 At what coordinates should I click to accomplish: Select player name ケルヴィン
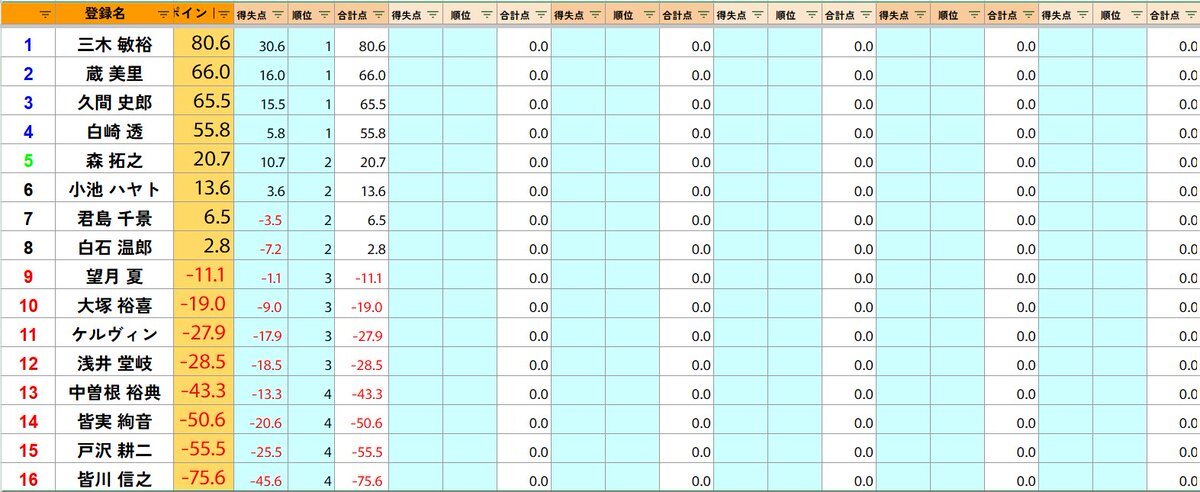(x=114, y=334)
